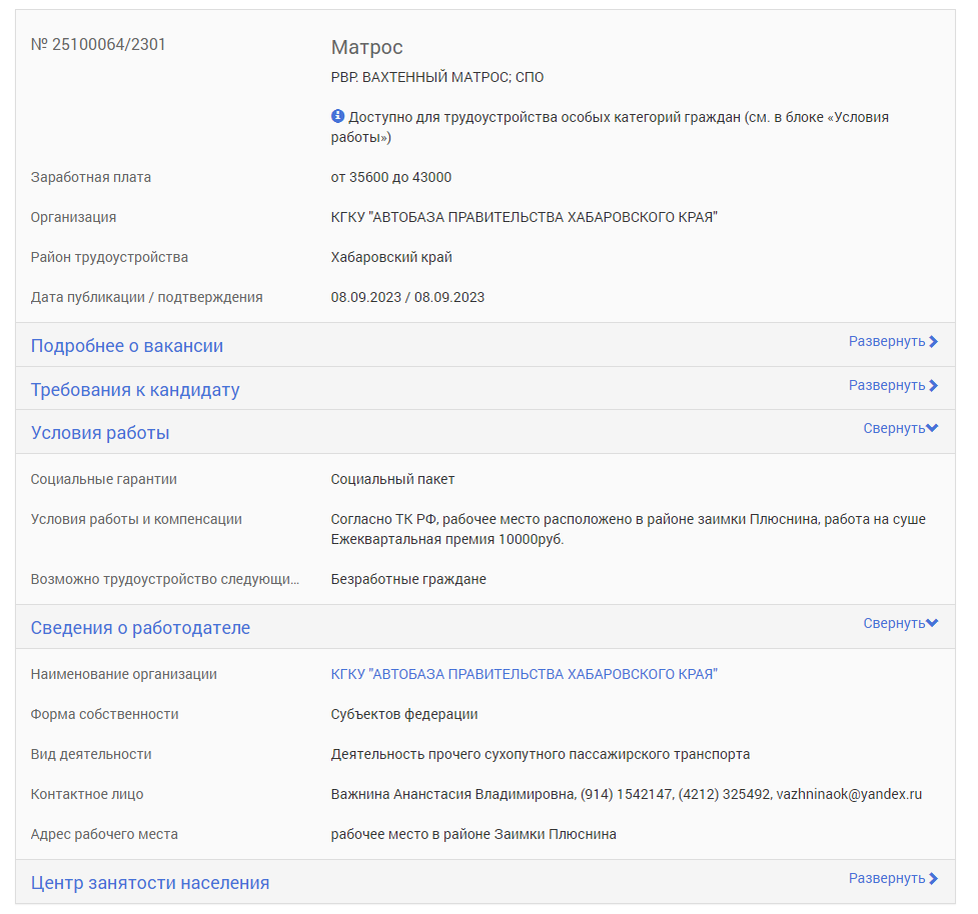Select the Условия работы section heading
This screenshot has height=914, width=978.
point(100,432)
